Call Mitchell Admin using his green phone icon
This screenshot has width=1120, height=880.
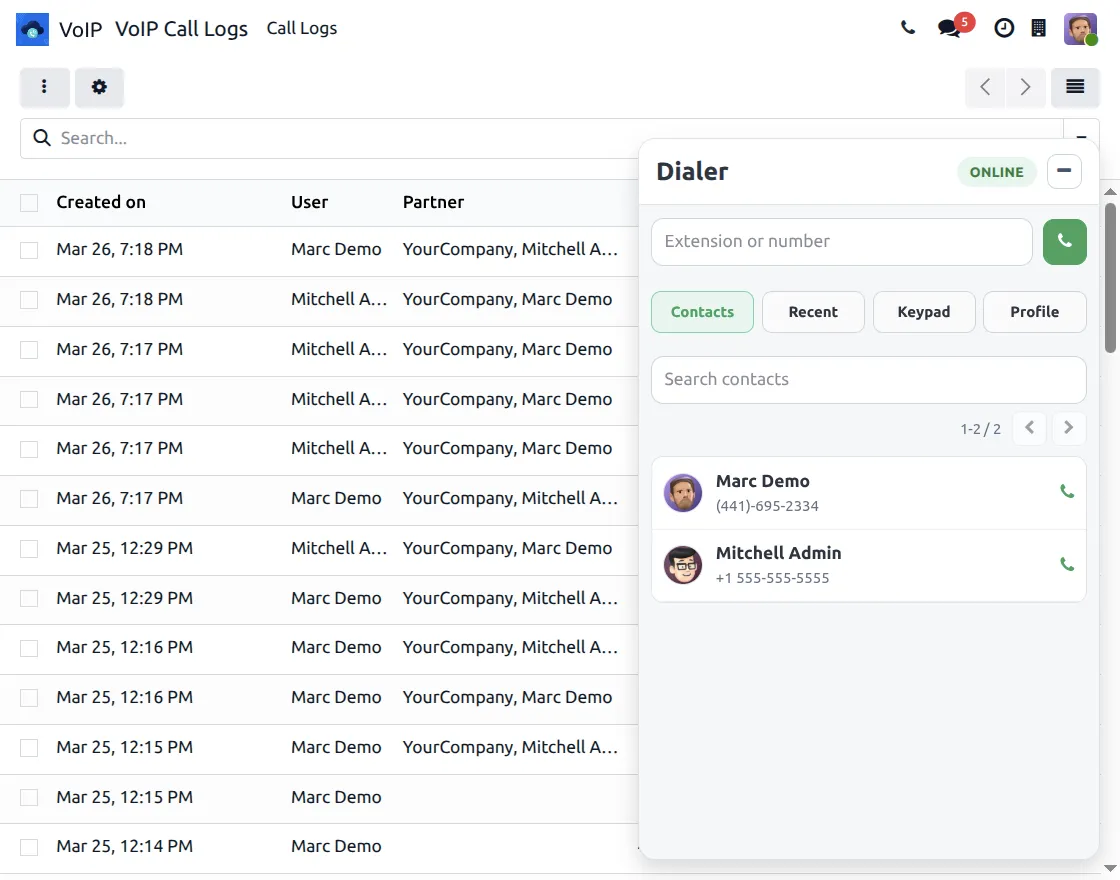(1066, 564)
